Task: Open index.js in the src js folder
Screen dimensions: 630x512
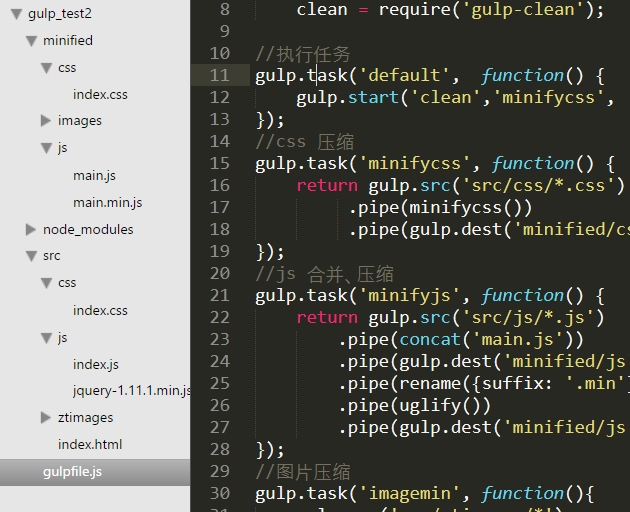Action: coord(96,364)
